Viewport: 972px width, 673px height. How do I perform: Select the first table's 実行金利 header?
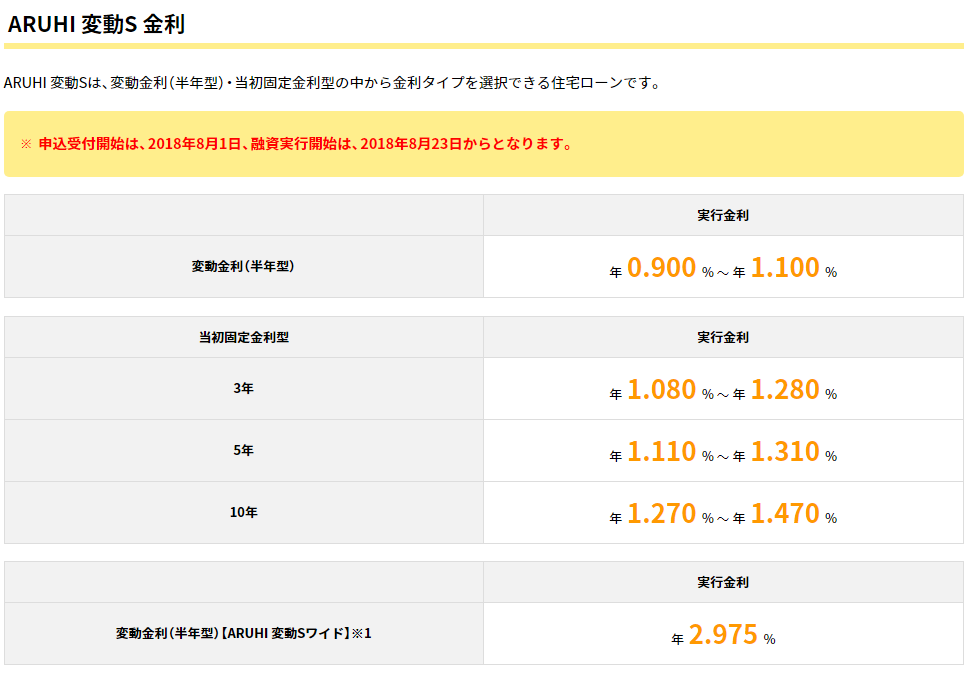click(x=723, y=215)
